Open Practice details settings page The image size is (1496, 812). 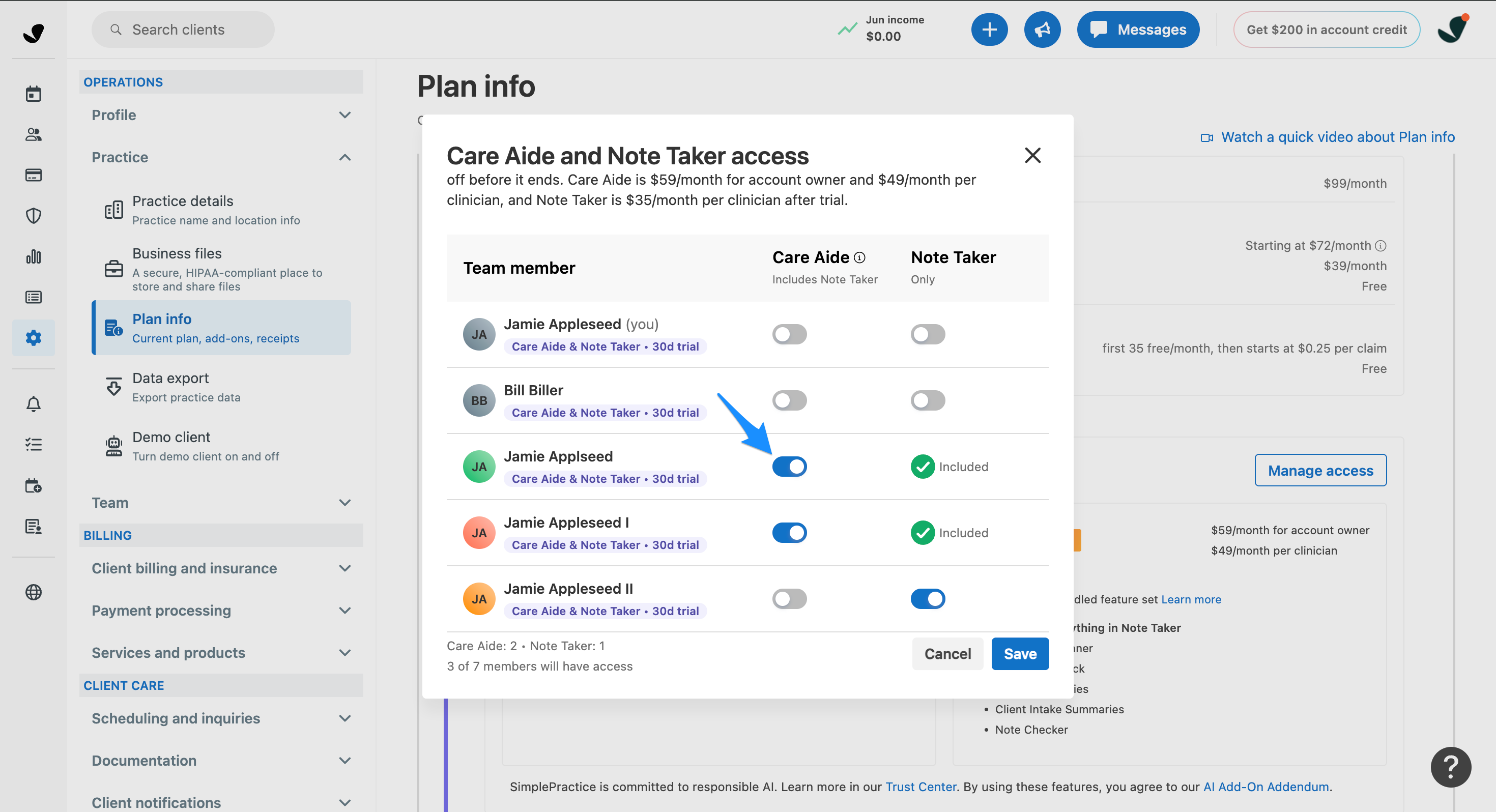click(221, 210)
